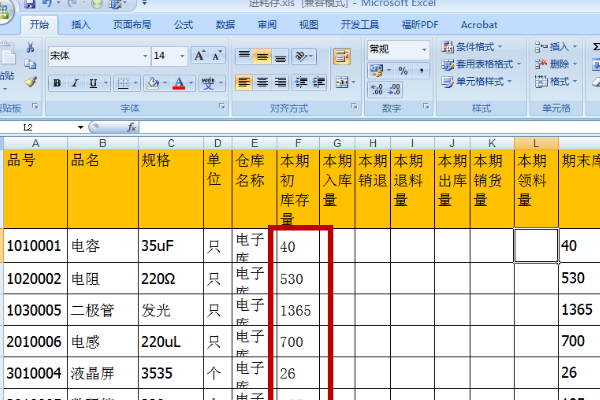Click the 插入 cells icon in 单元格 group
Screen dimensions: 600x400
(x=541, y=47)
